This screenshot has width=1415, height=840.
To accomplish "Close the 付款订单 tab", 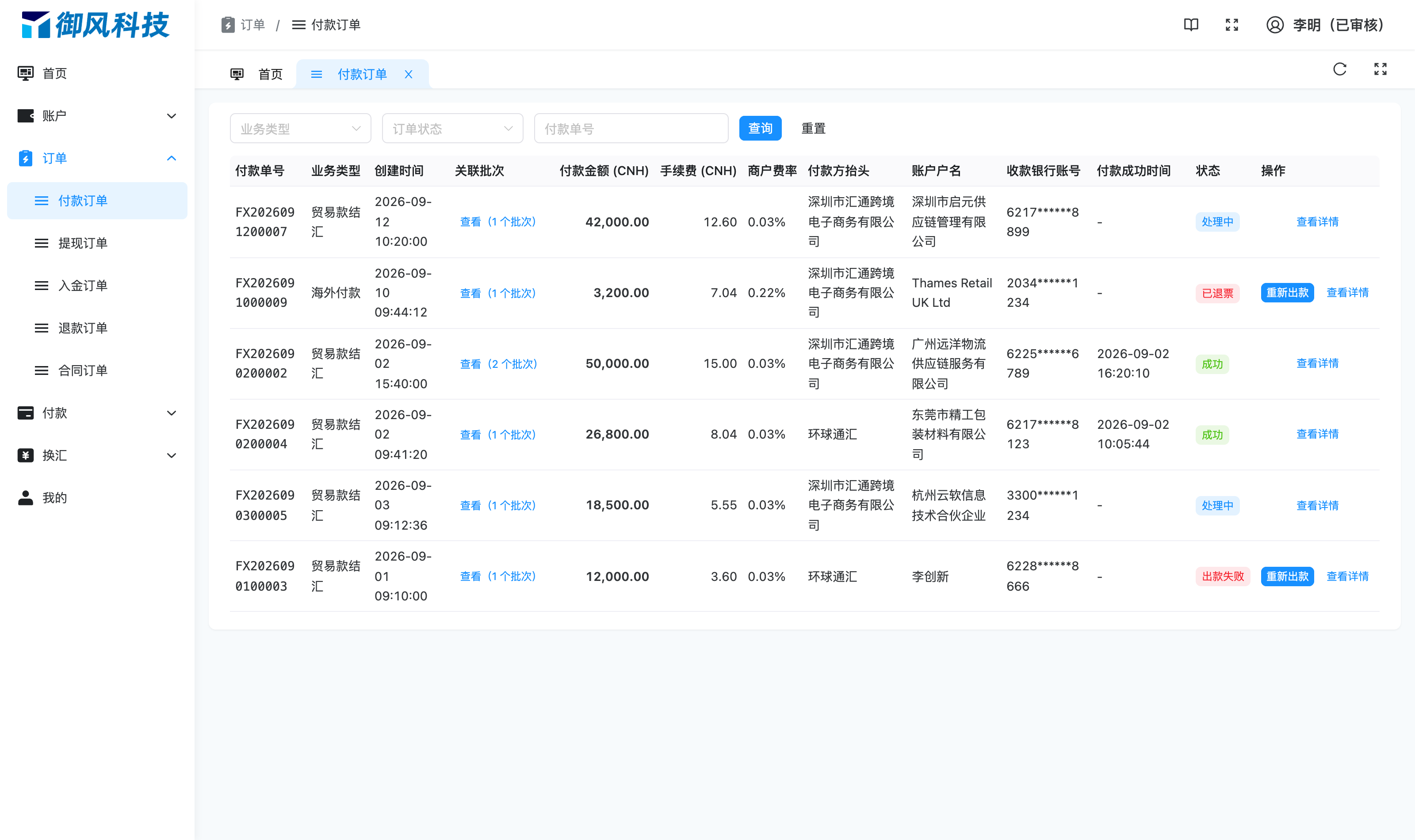I will click(408, 74).
